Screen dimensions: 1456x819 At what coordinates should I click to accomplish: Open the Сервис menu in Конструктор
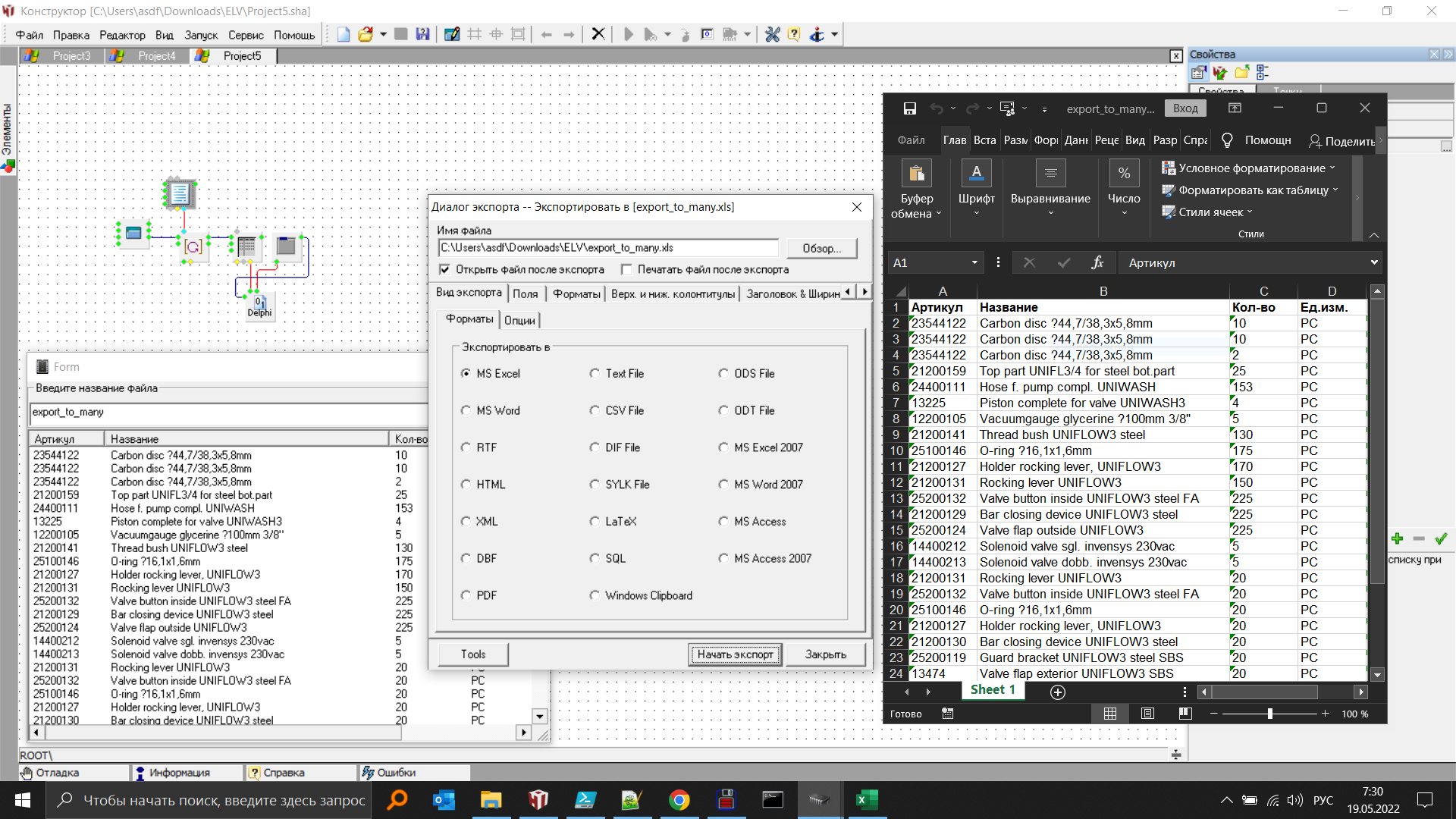tap(246, 35)
